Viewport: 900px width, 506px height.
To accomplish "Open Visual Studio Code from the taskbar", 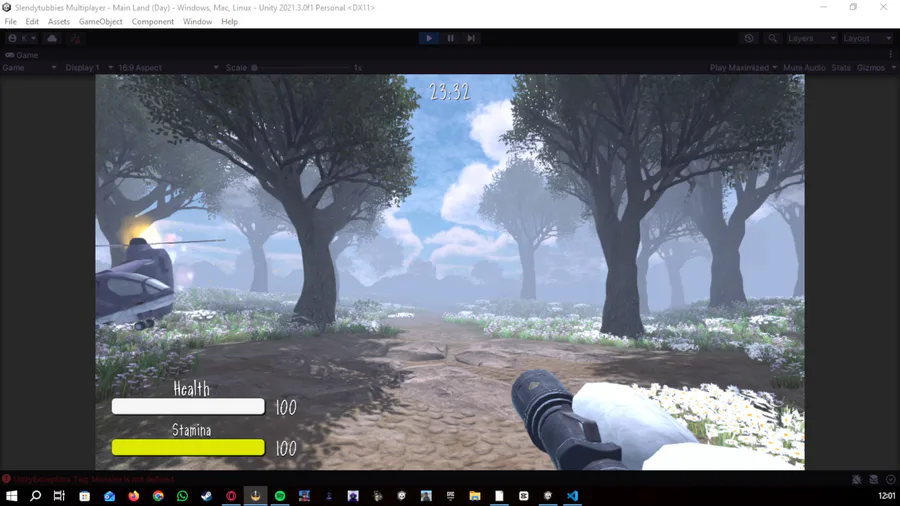I will click(572, 496).
